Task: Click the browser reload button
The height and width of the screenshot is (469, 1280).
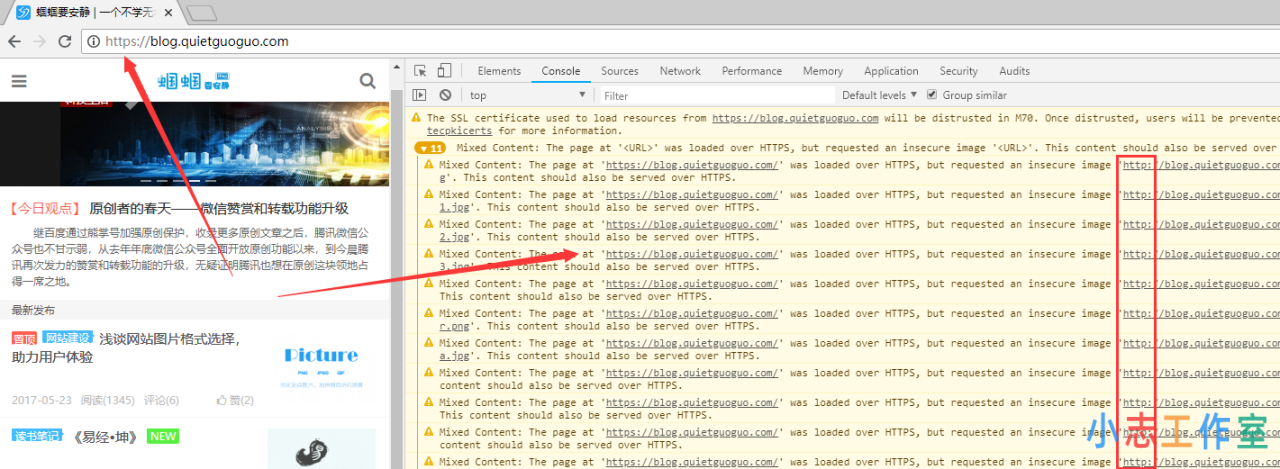Action: point(65,41)
